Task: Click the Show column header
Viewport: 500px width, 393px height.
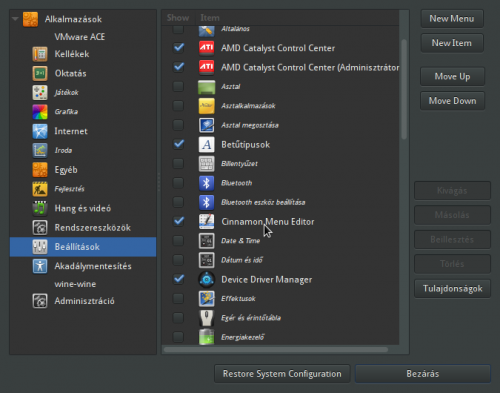Action: point(178,18)
